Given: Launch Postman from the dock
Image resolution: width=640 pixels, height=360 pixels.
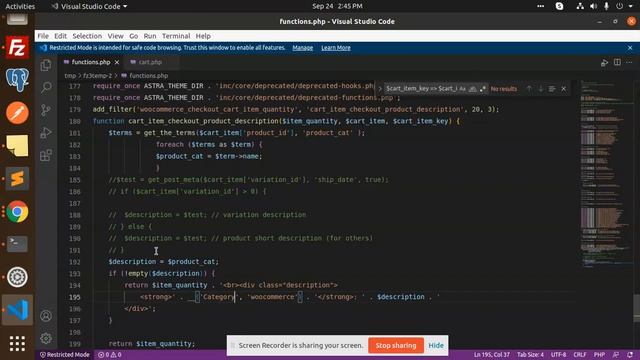Looking at the screenshot, I should 17,113.
